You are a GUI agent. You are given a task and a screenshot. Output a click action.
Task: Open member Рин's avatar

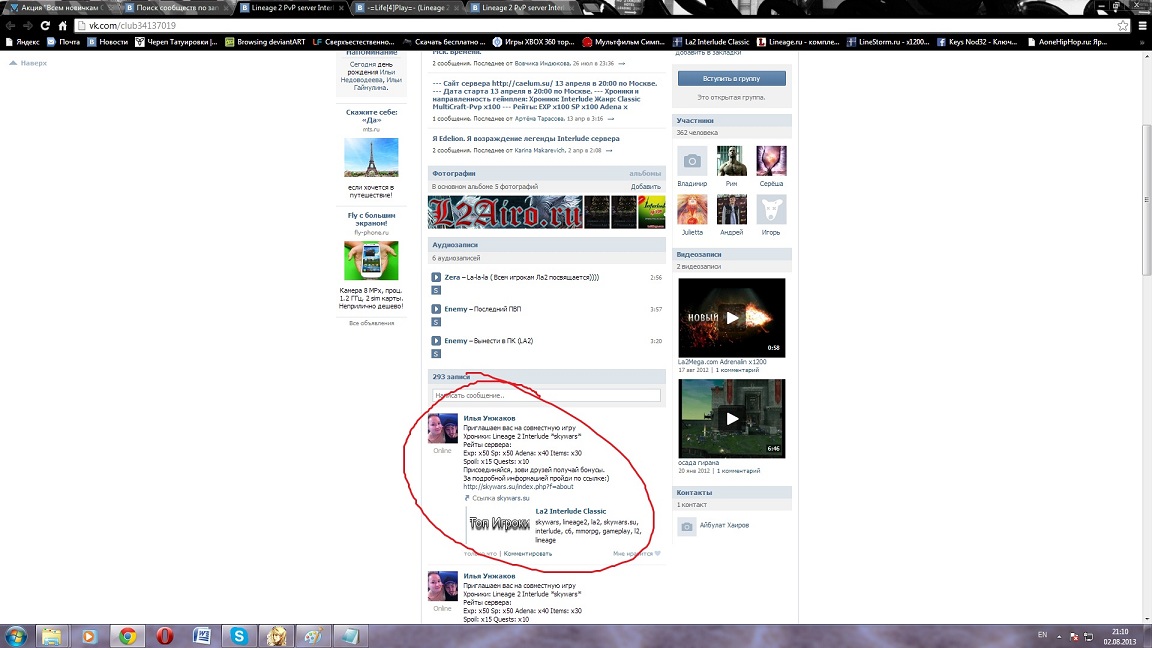(731, 161)
